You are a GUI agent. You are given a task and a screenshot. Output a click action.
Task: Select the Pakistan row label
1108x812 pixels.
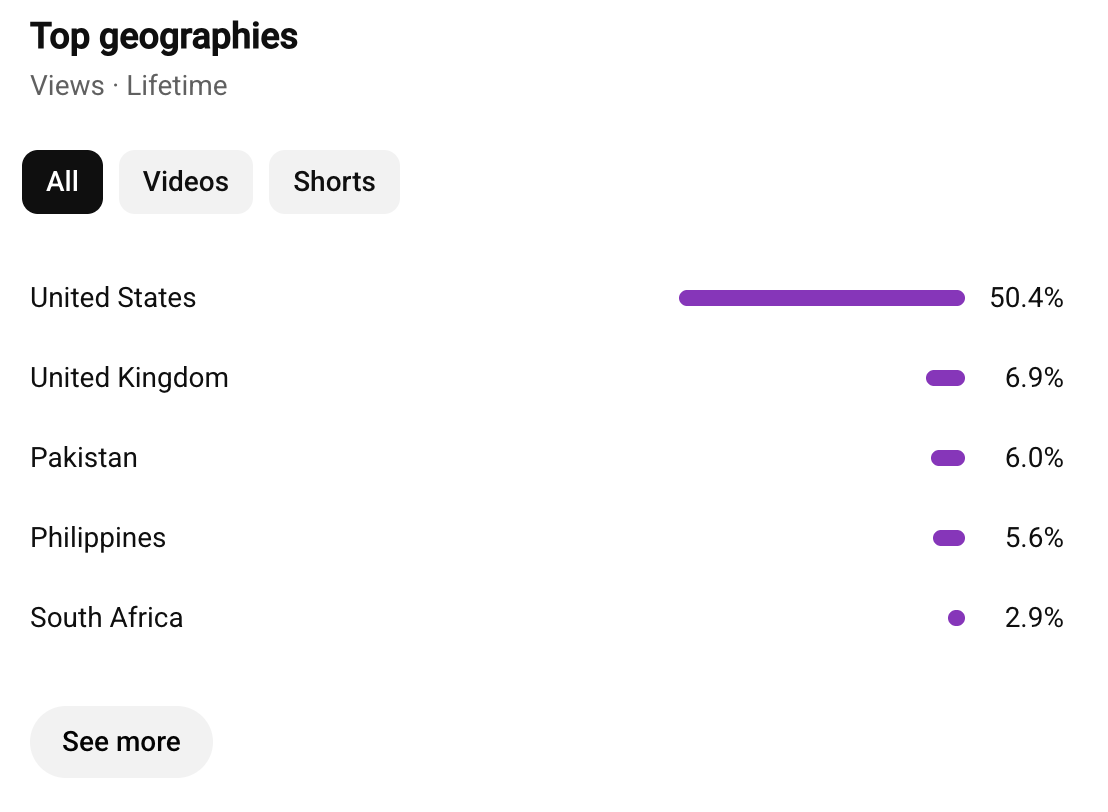pos(84,458)
